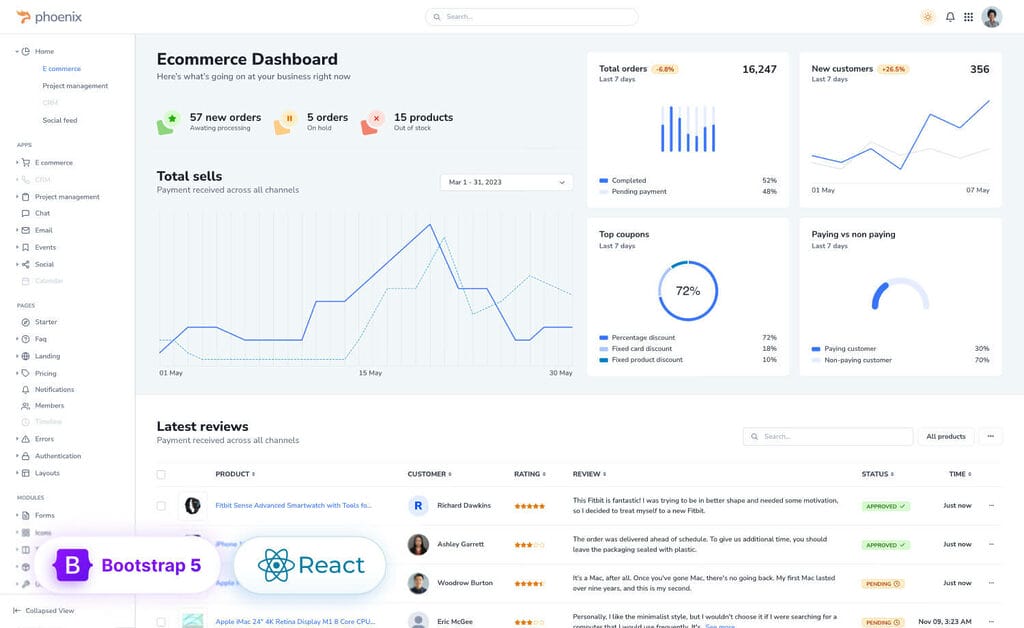Click the Latest reviews search field

pos(828,437)
